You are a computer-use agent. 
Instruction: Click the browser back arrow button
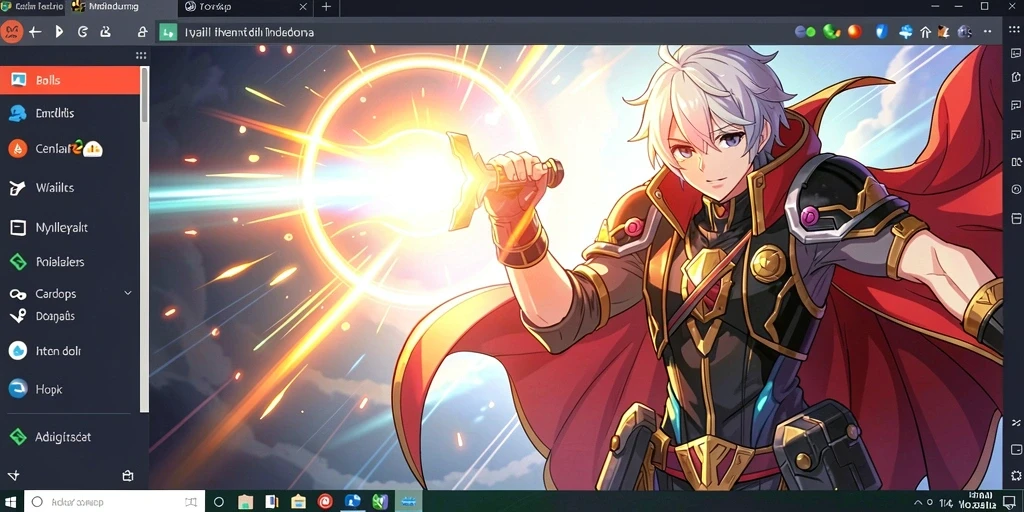(x=35, y=31)
